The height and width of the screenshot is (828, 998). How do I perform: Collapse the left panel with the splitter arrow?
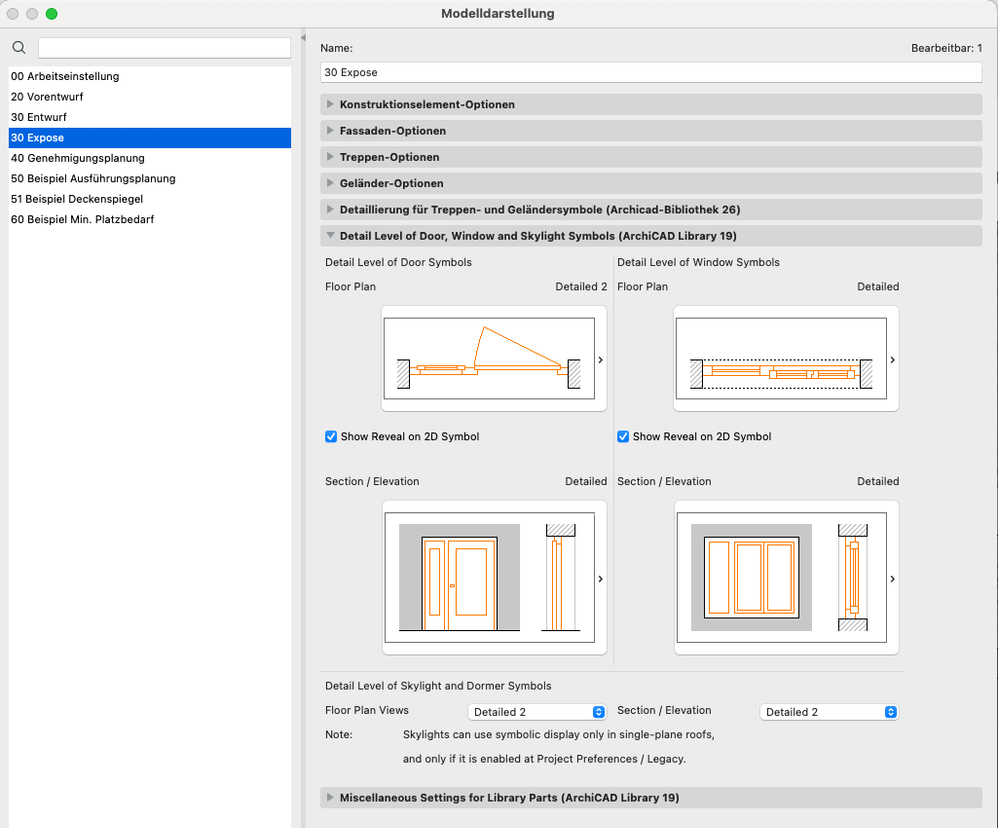point(303,38)
